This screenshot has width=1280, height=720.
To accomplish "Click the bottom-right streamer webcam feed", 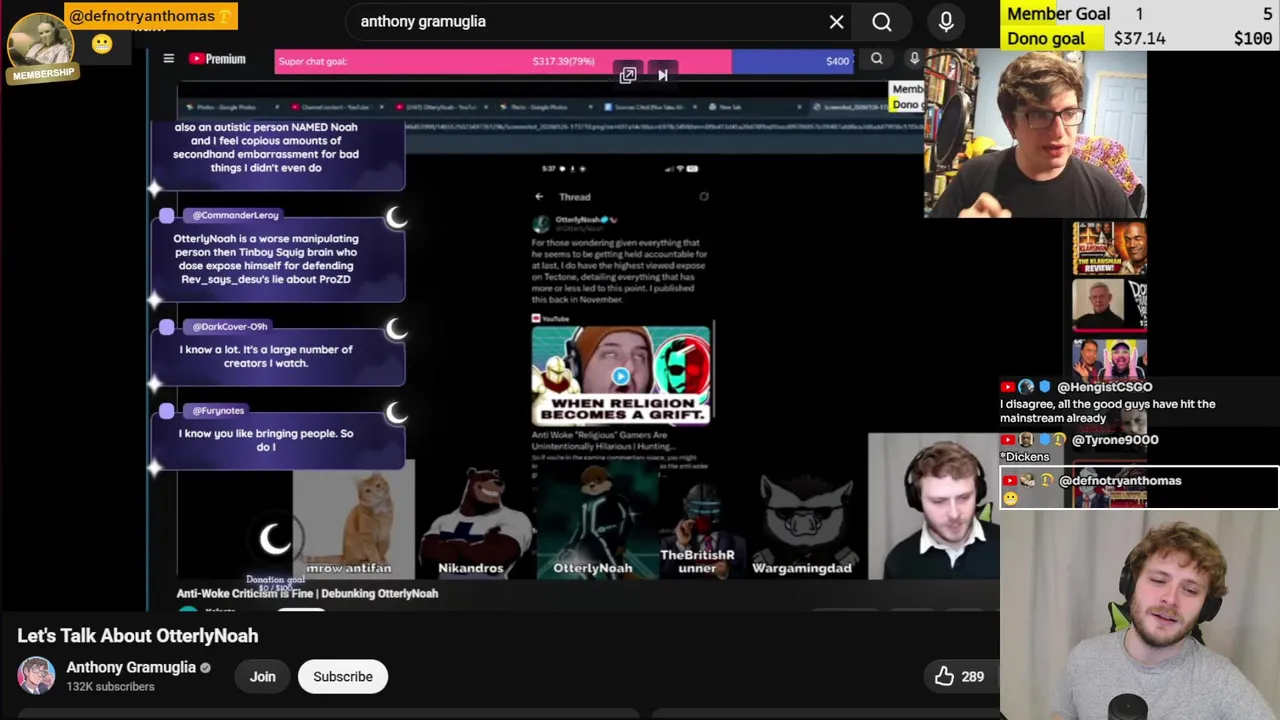I will pos(1140,615).
